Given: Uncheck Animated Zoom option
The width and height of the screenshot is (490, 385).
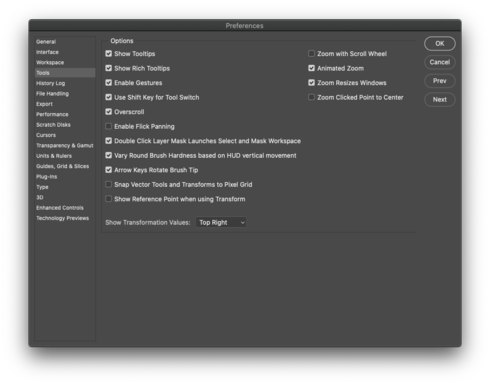Looking at the screenshot, I should 311,68.
